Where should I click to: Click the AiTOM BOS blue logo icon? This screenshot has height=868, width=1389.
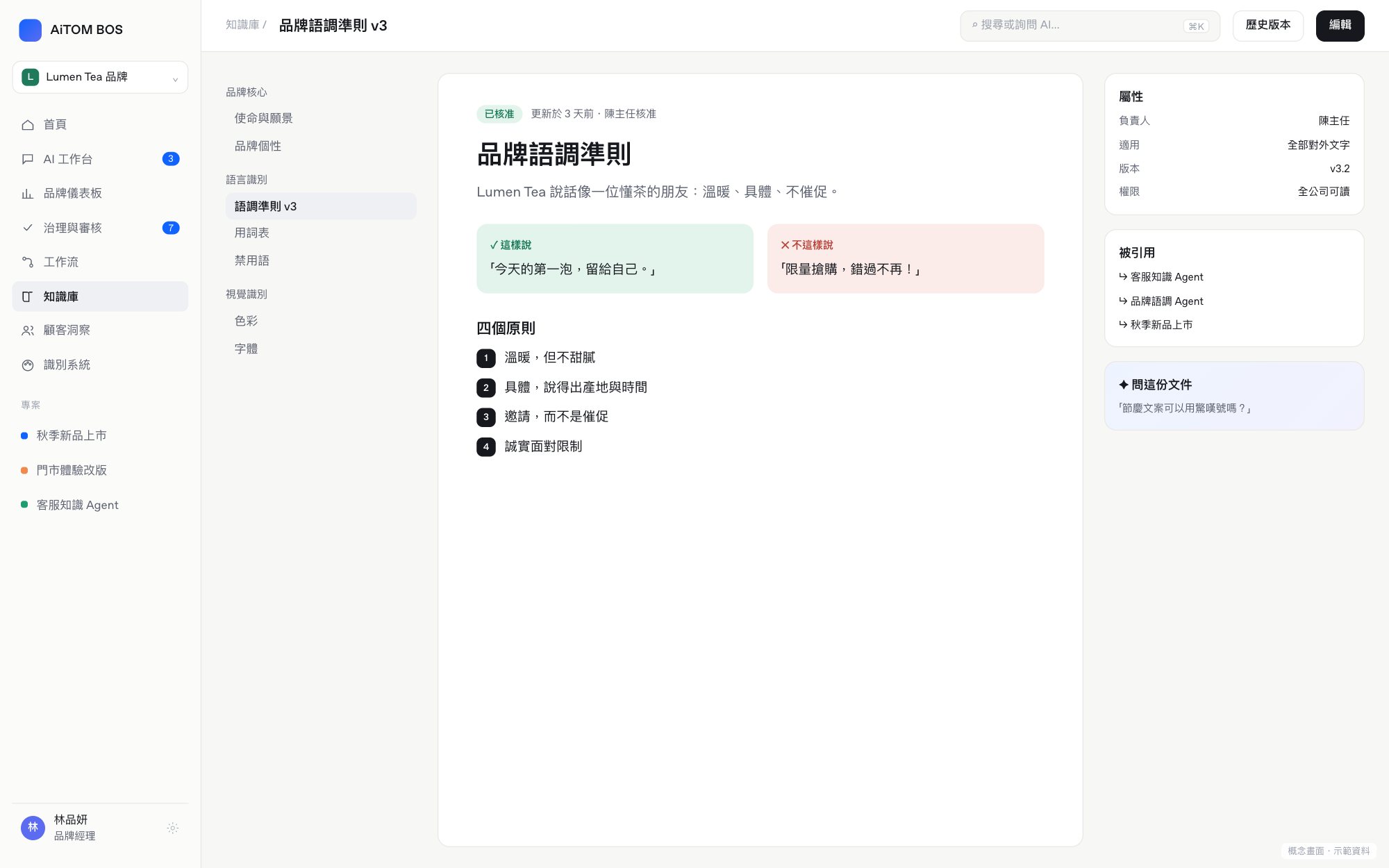pyautogui.click(x=30, y=30)
